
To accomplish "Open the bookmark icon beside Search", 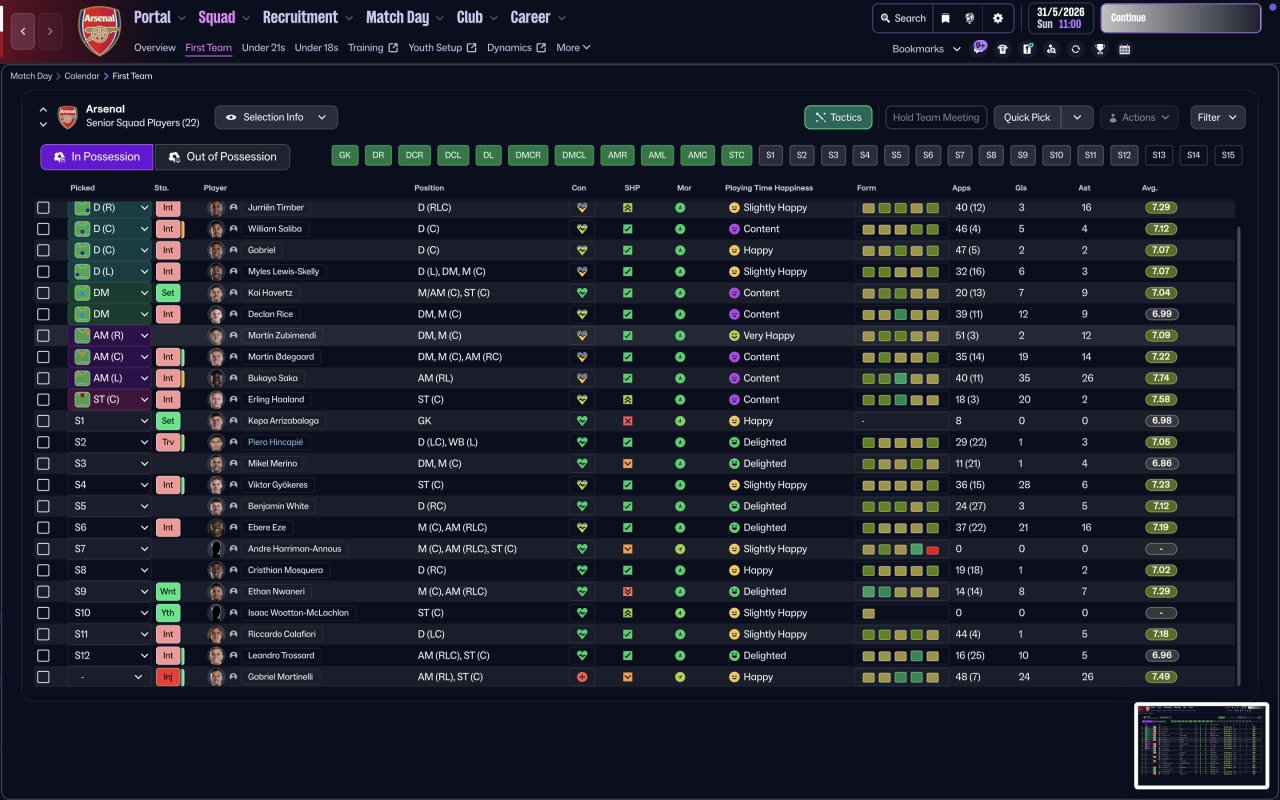I will [945, 18].
